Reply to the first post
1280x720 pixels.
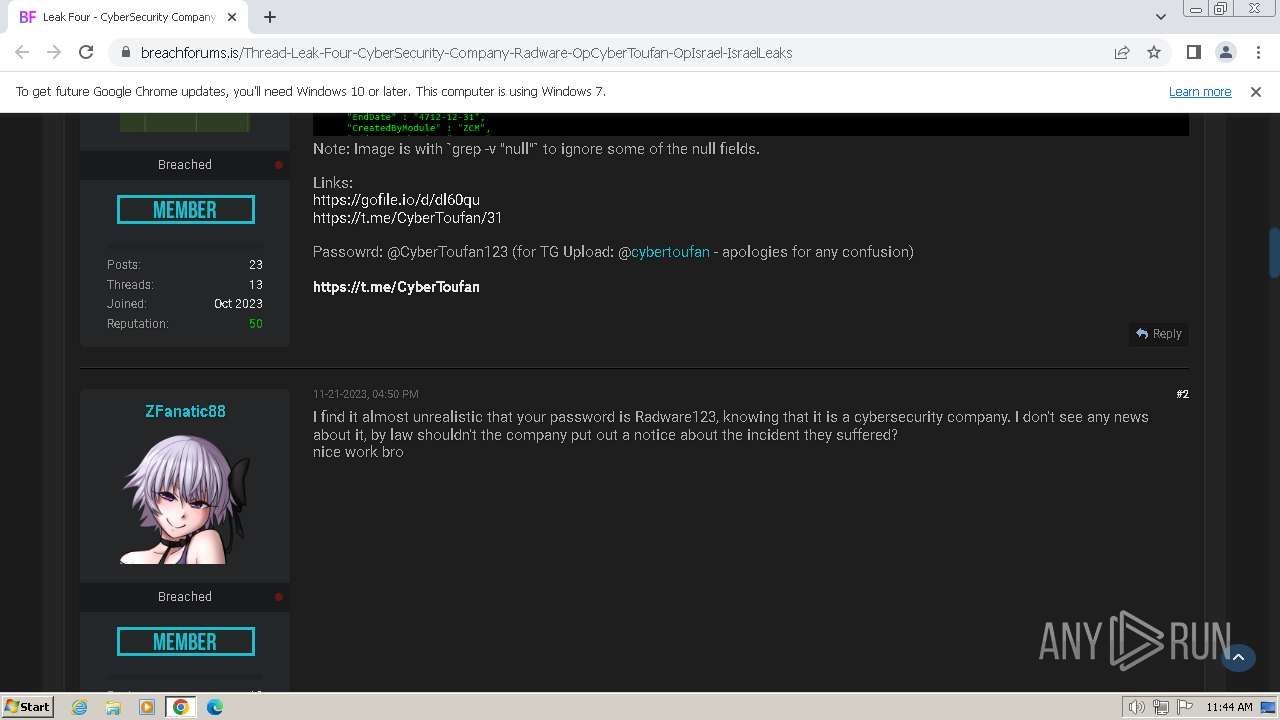[x=1159, y=334]
